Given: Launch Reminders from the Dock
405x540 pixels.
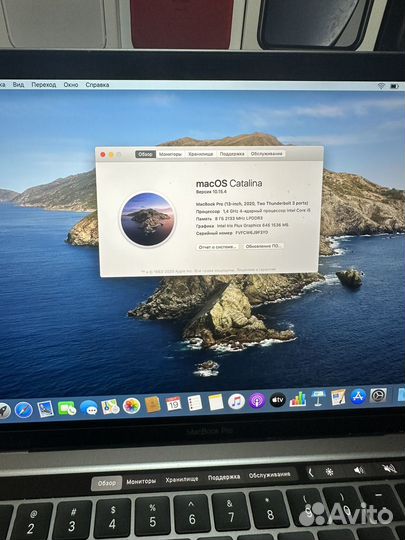Looking at the screenshot, I should 195,403.
